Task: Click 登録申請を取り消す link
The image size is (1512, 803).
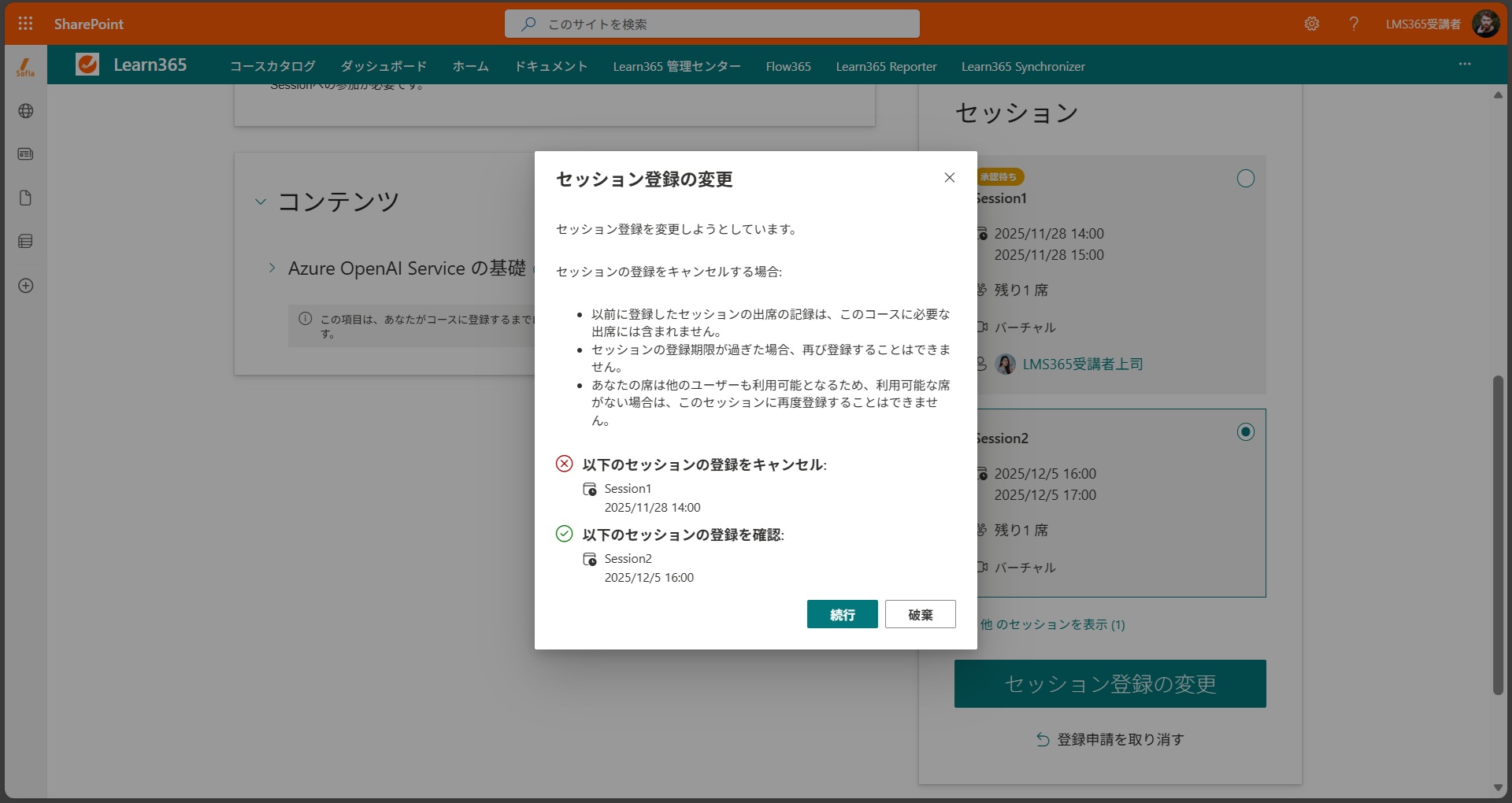Action: coord(1121,739)
